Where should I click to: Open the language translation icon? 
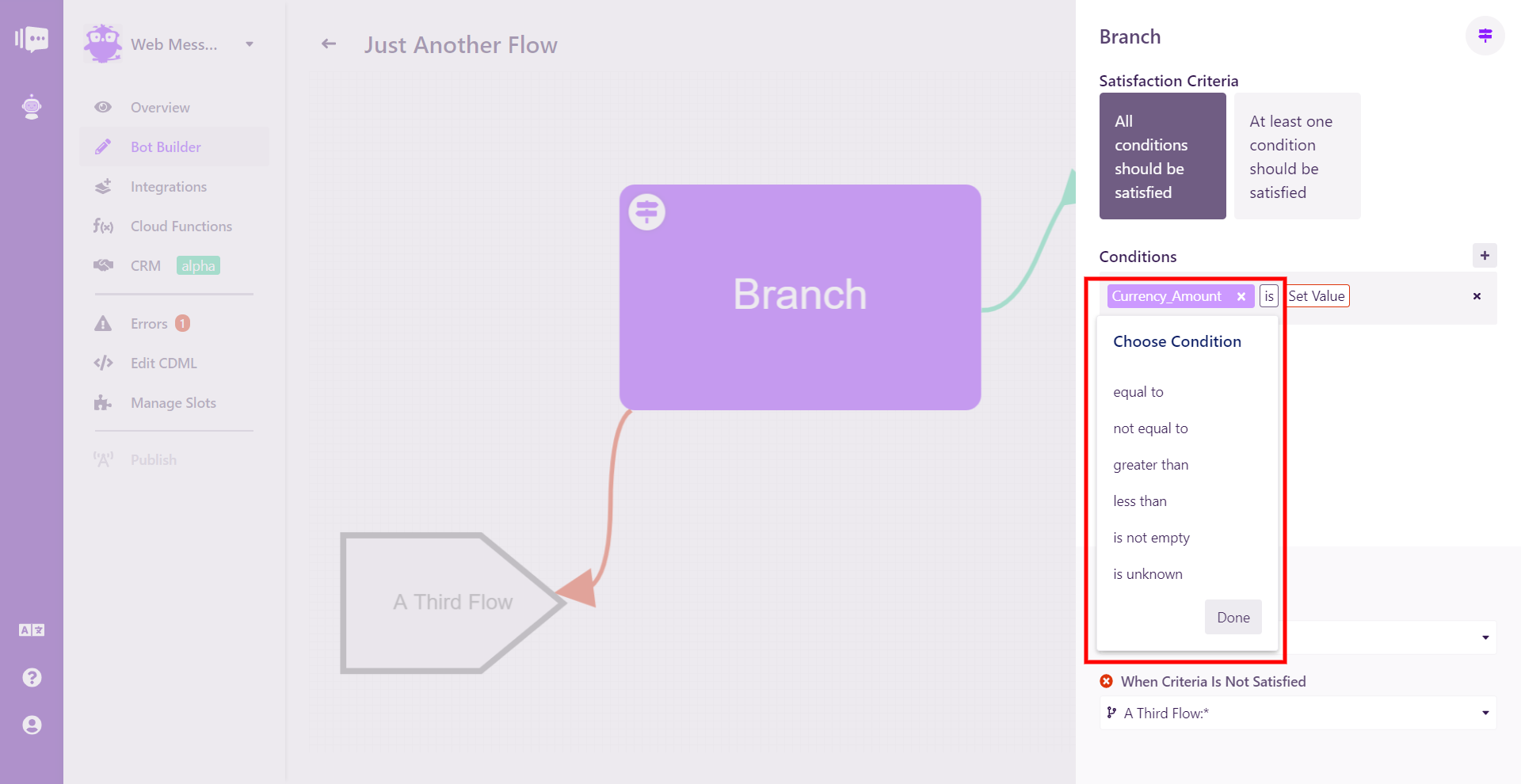pos(32,630)
